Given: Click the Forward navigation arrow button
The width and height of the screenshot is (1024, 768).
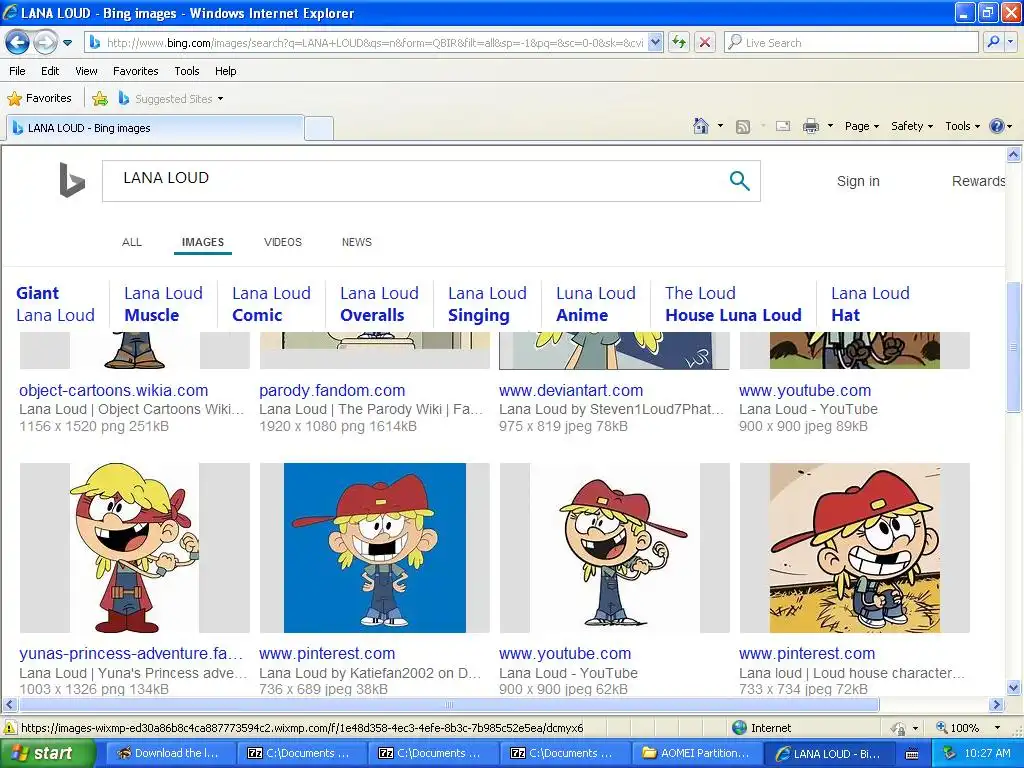Looking at the screenshot, I should tap(44, 43).
